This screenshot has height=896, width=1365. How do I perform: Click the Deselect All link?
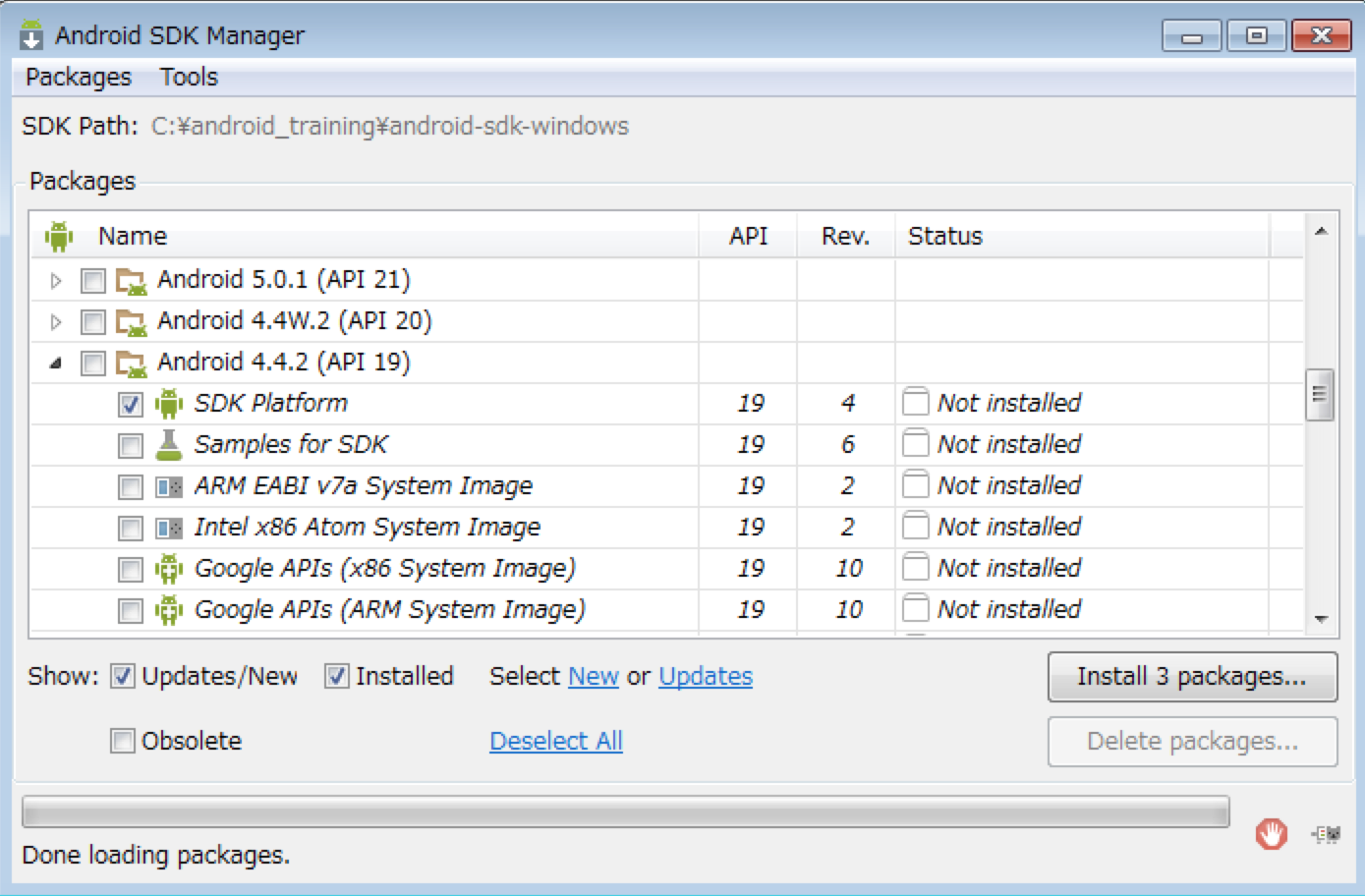556,741
